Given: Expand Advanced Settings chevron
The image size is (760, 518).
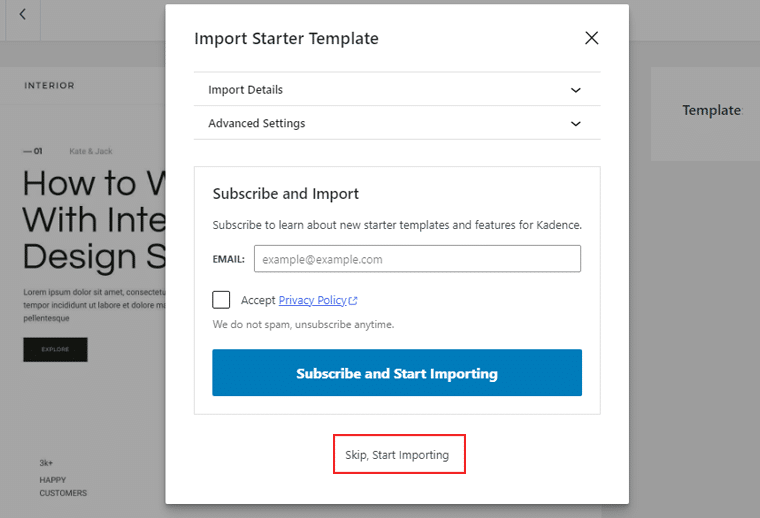Looking at the screenshot, I should (x=575, y=124).
